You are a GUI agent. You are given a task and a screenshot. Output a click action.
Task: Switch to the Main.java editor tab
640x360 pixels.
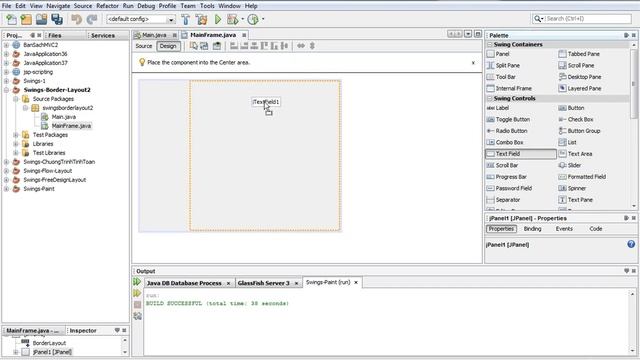(x=154, y=35)
